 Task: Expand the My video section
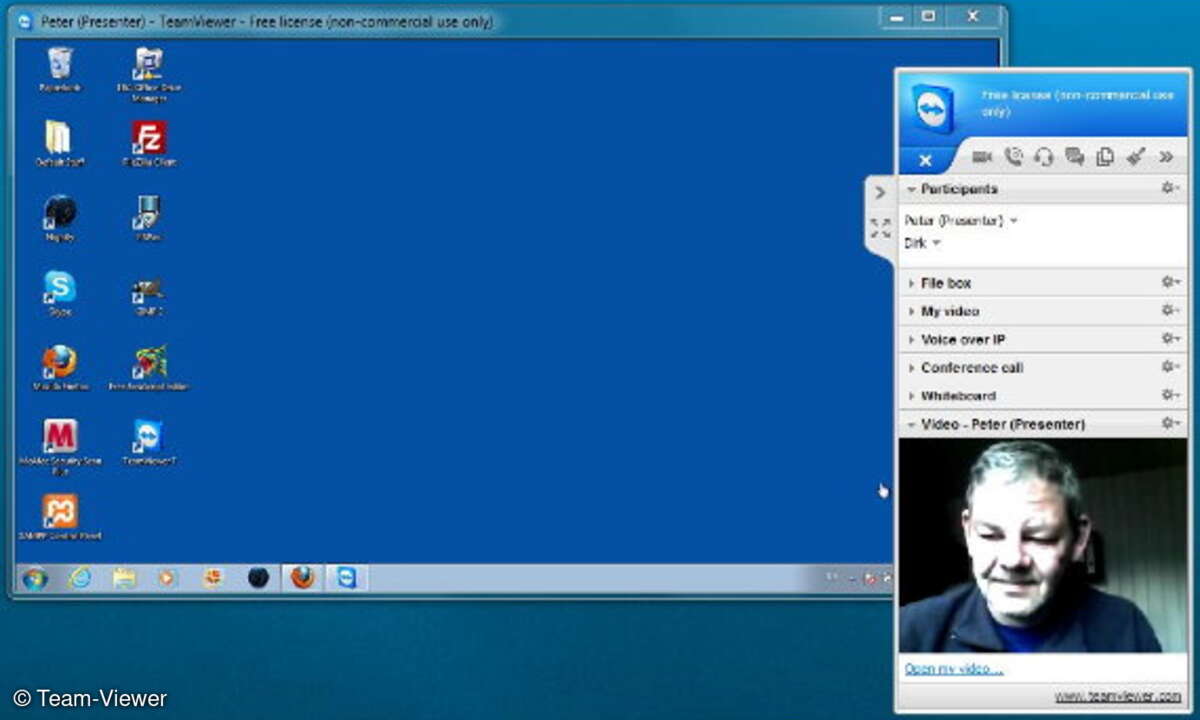[911, 312]
